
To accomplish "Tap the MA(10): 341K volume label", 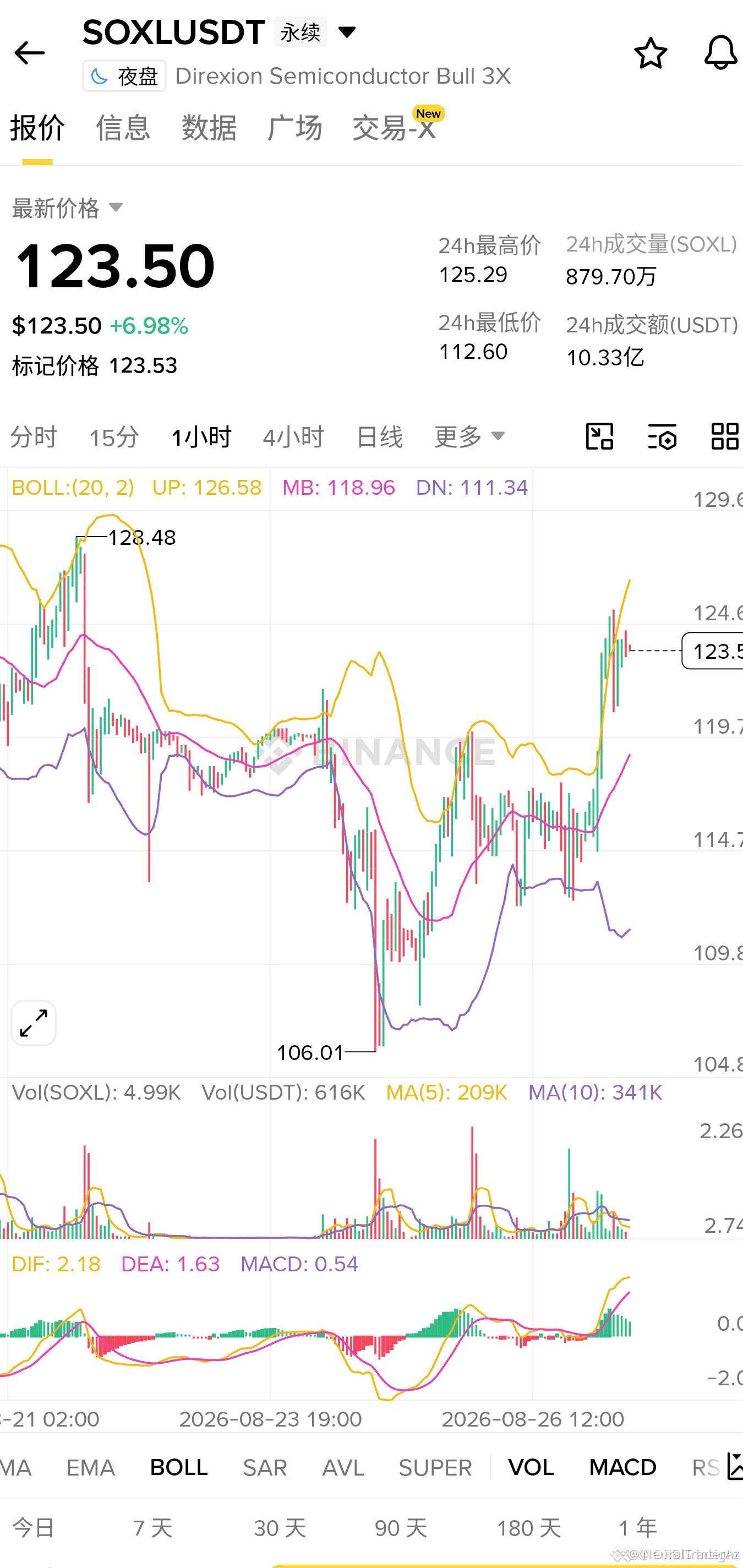I will point(595,1092).
